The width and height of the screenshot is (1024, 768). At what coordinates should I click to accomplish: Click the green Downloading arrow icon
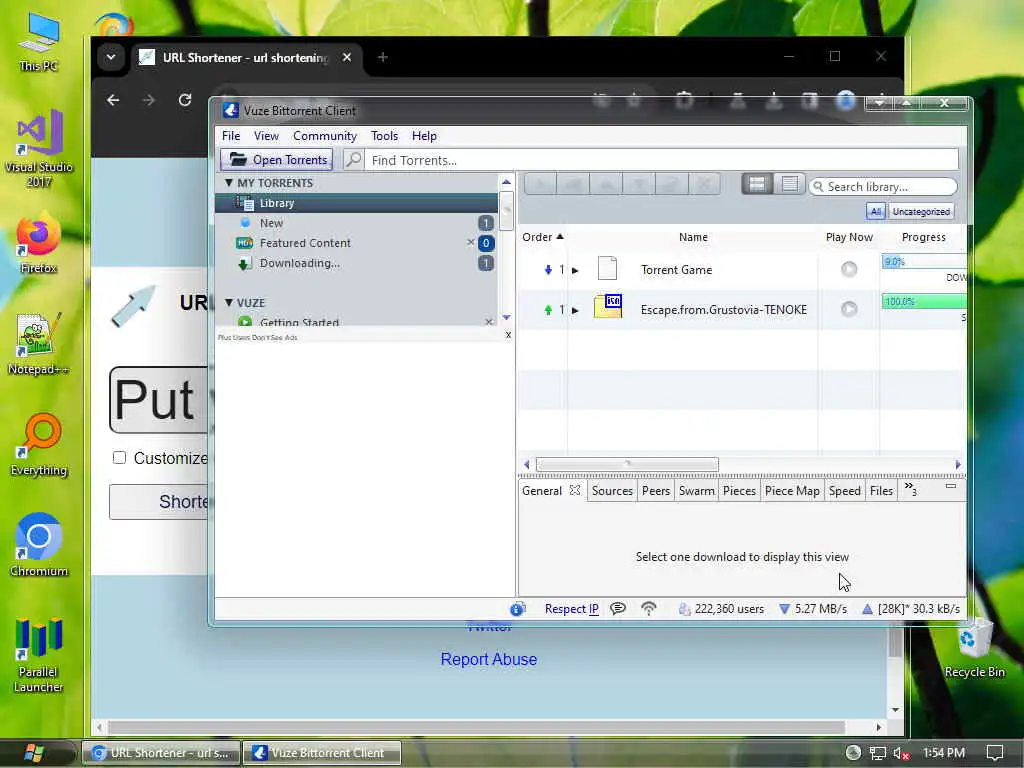(244, 264)
